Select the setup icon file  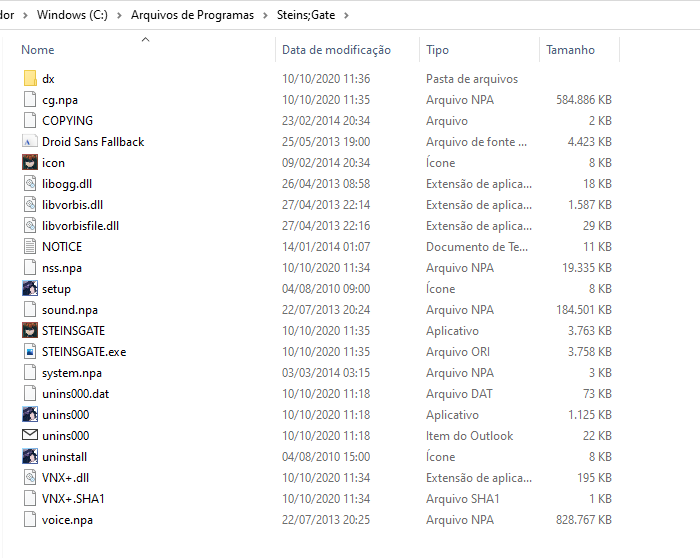point(30,289)
